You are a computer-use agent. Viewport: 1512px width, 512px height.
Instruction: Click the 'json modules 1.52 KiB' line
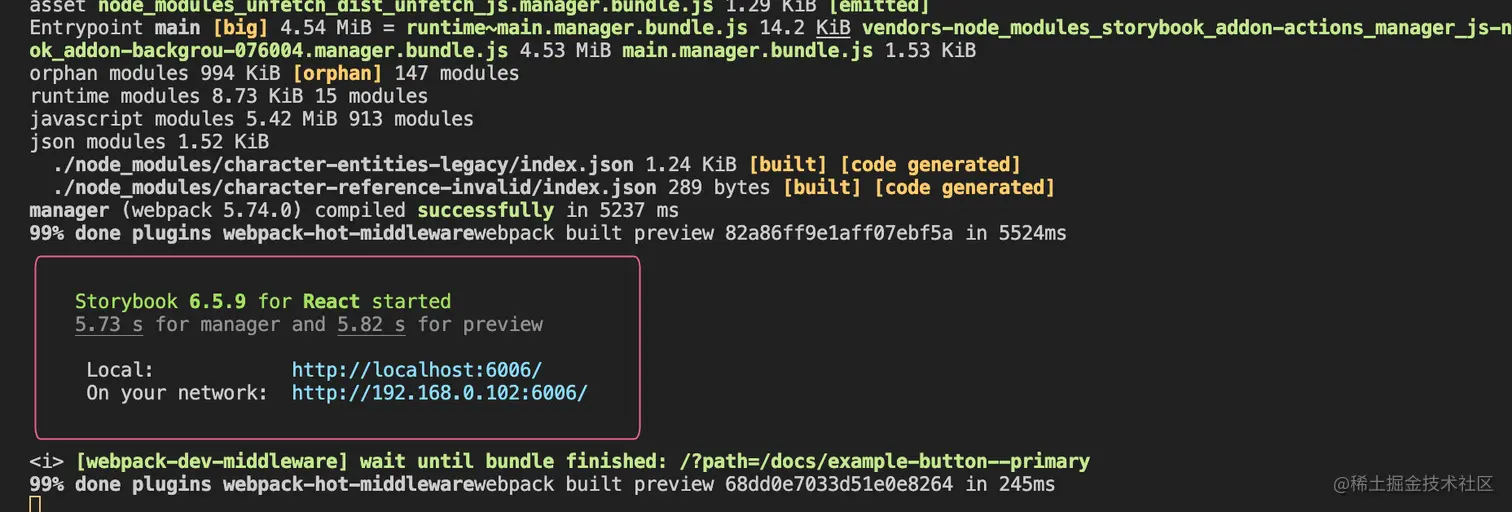pos(149,142)
